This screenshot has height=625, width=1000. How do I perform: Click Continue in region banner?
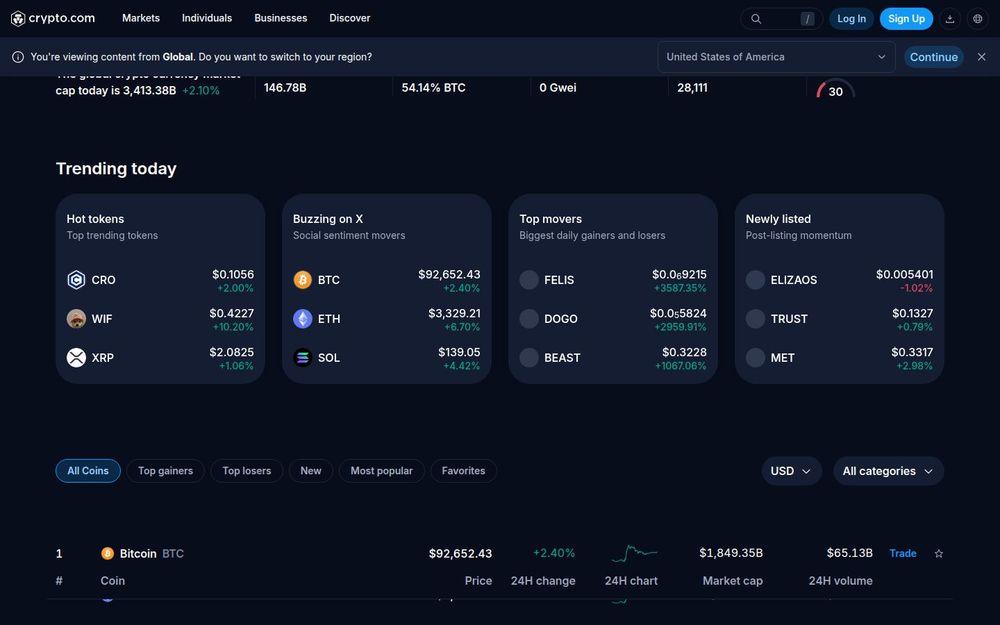(934, 57)
